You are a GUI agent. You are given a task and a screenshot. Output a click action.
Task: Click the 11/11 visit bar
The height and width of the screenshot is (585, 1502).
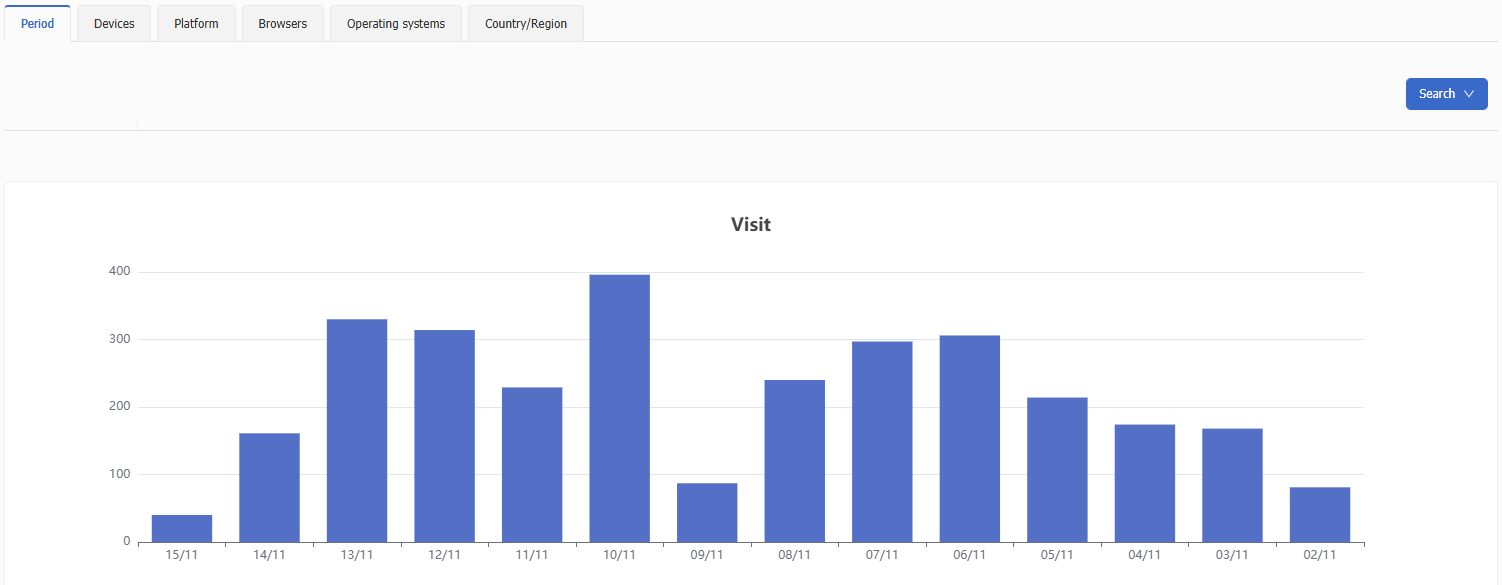tap(532, 464)
